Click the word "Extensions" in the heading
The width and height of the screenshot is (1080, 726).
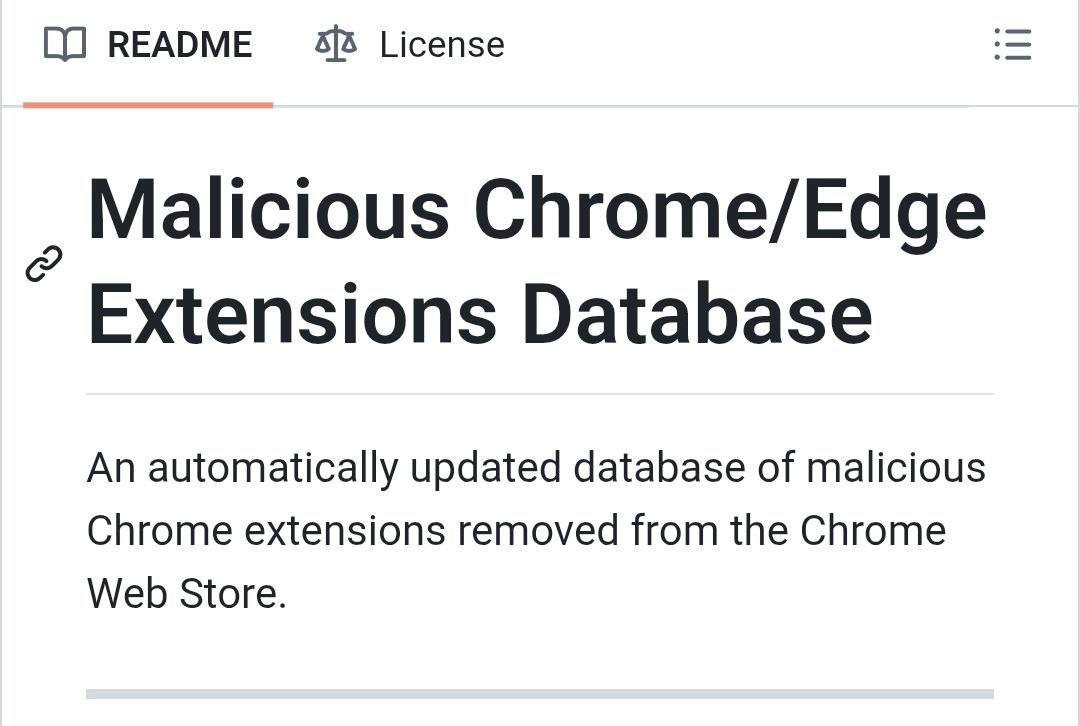point(292,315)
